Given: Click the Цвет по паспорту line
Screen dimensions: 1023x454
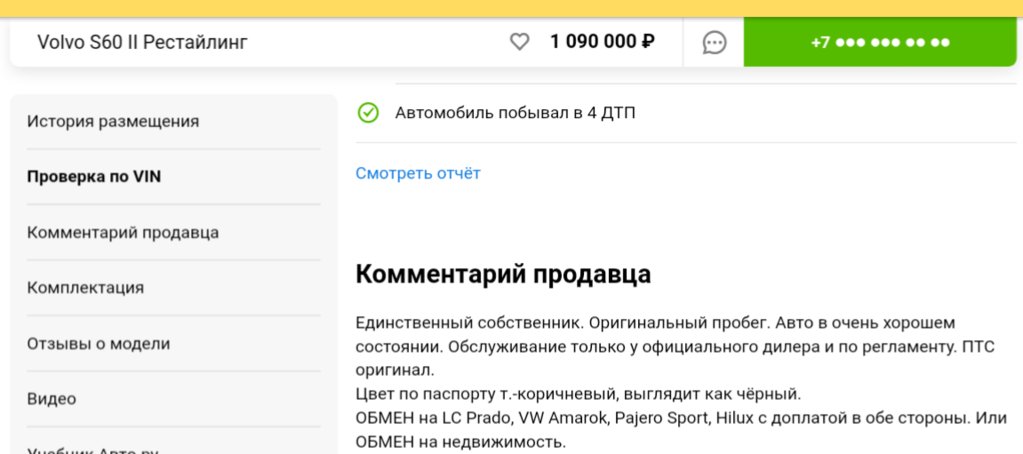Looking at the screenshot, I should point(577,395).
